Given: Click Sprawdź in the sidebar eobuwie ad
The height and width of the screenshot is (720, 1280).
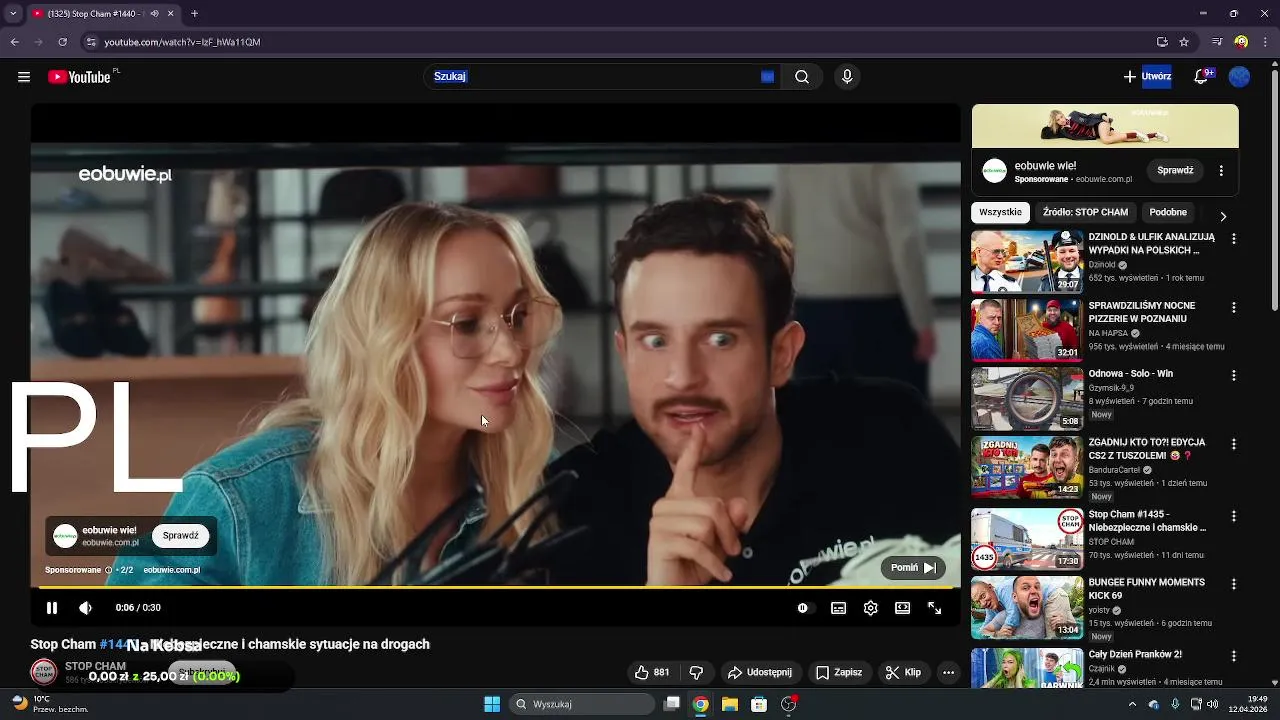Looking at the screenshot, I should [1175, 171].
